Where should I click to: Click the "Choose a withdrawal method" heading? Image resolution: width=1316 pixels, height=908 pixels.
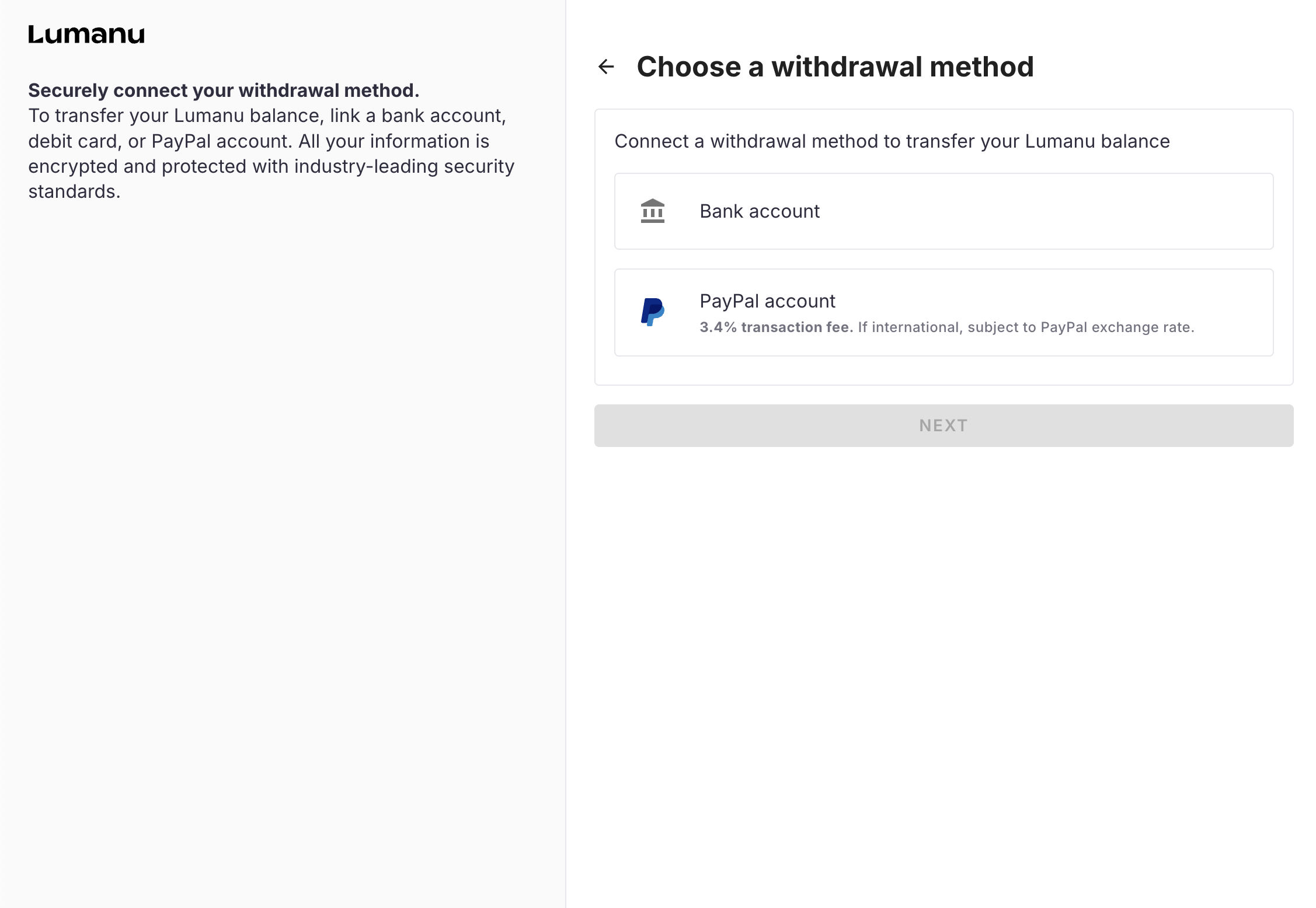pos(835,67)
